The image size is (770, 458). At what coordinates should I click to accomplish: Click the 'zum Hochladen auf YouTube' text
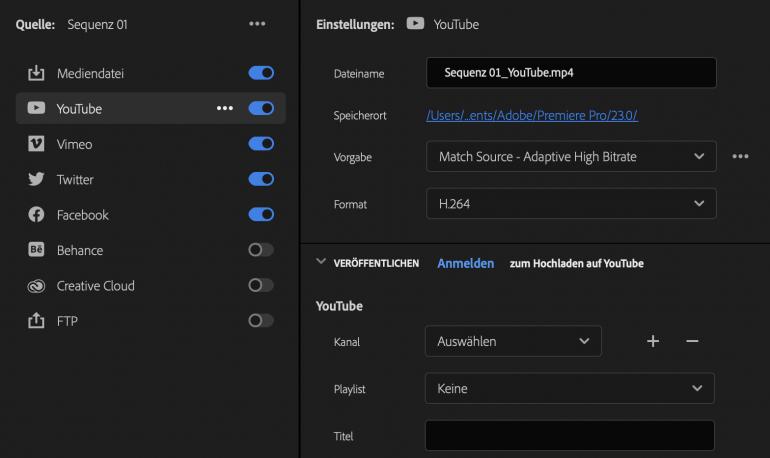(x=577, y=264)
